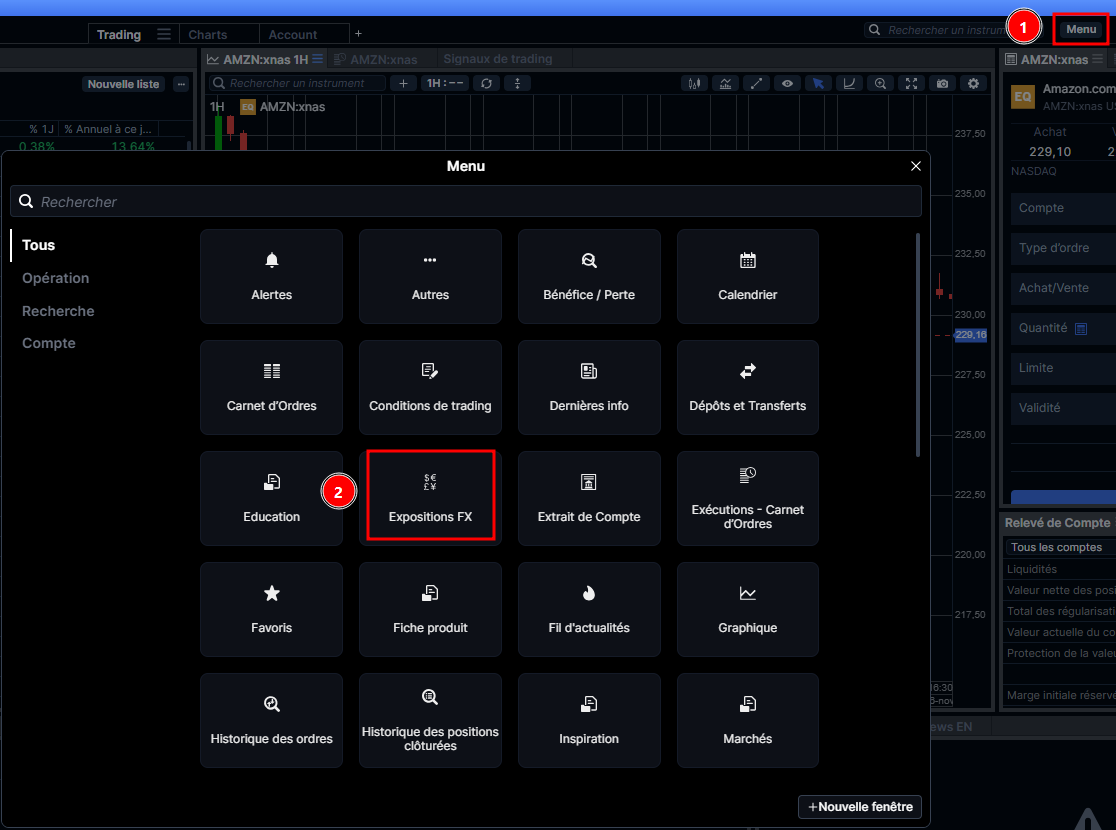Viewport: 1116px width, 830px height.
Task: Open the Calendrier tile
Action: coord(747,276)
